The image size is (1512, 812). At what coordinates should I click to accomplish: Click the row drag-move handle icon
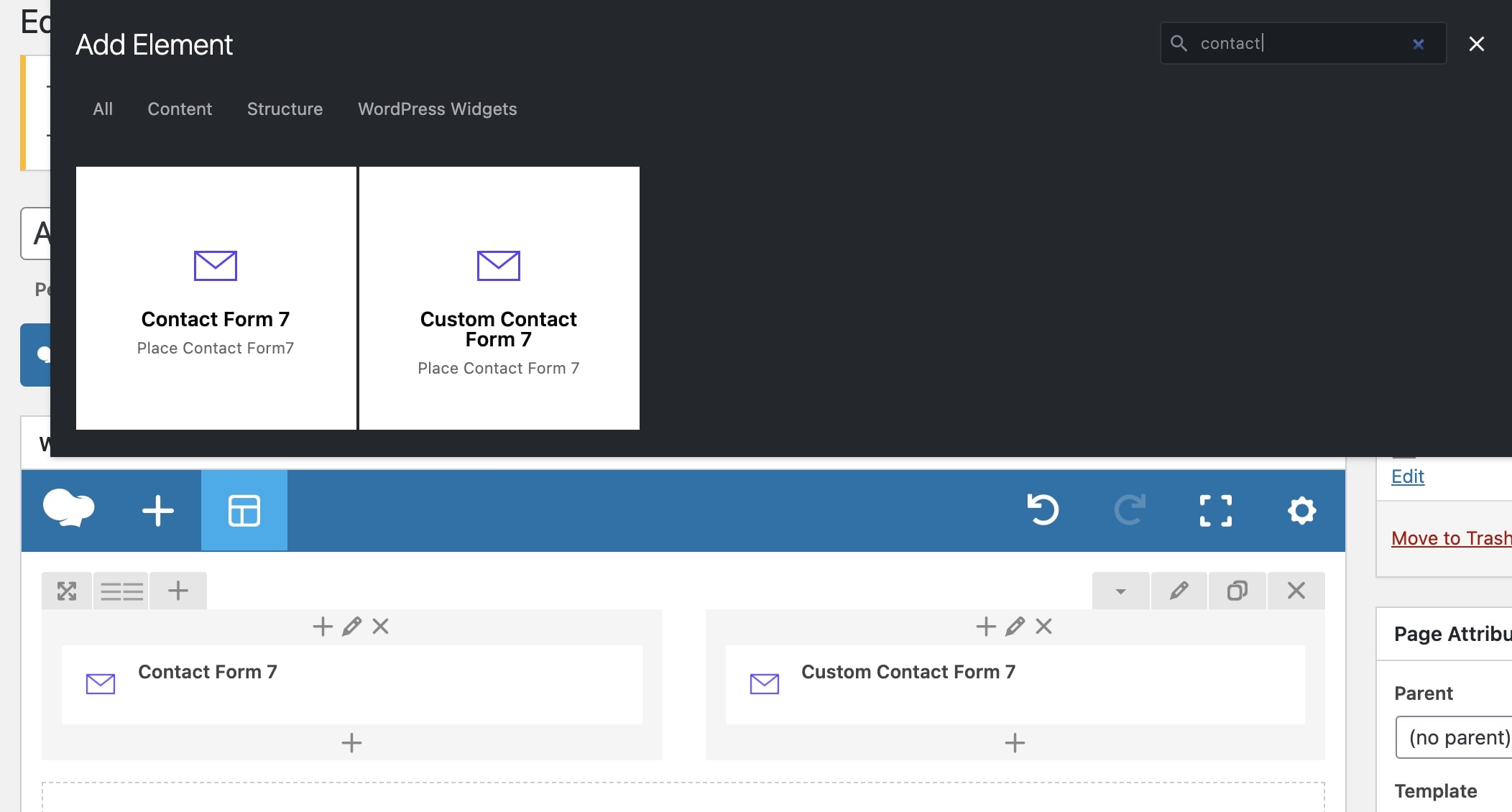click(67, 591)
